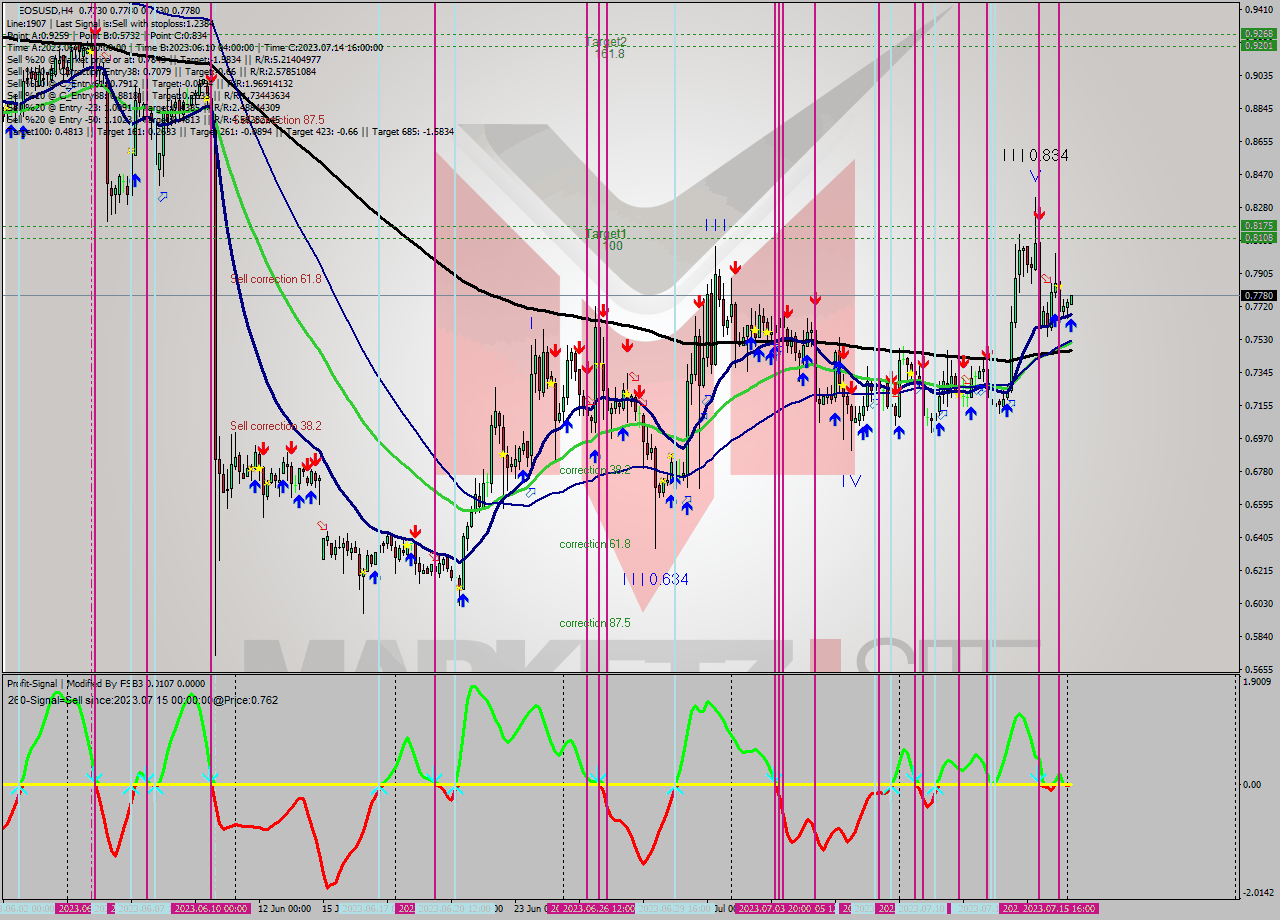Click 0.6405 on the price scale
Viewport: 1280px width, 920px height.
pyautogui.click(x=1258, y=537)
